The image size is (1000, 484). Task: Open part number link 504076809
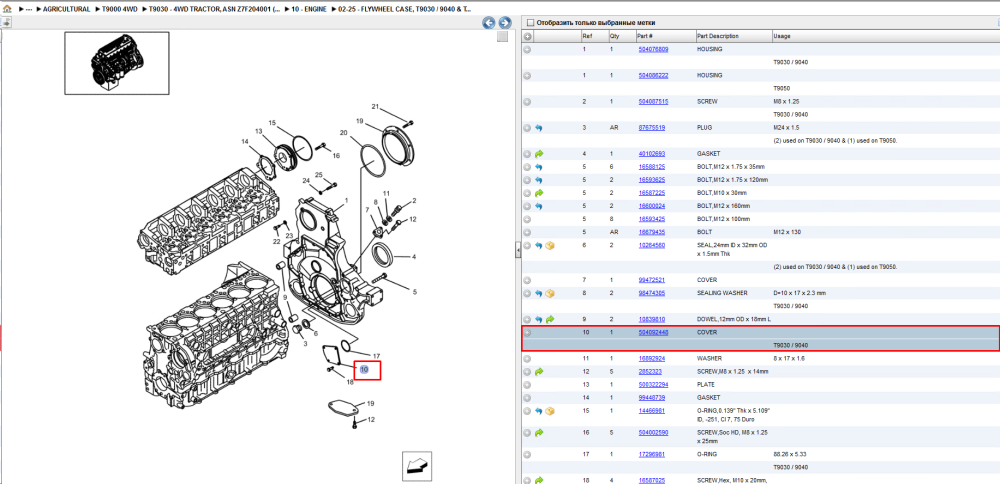(x=653, y=49)
